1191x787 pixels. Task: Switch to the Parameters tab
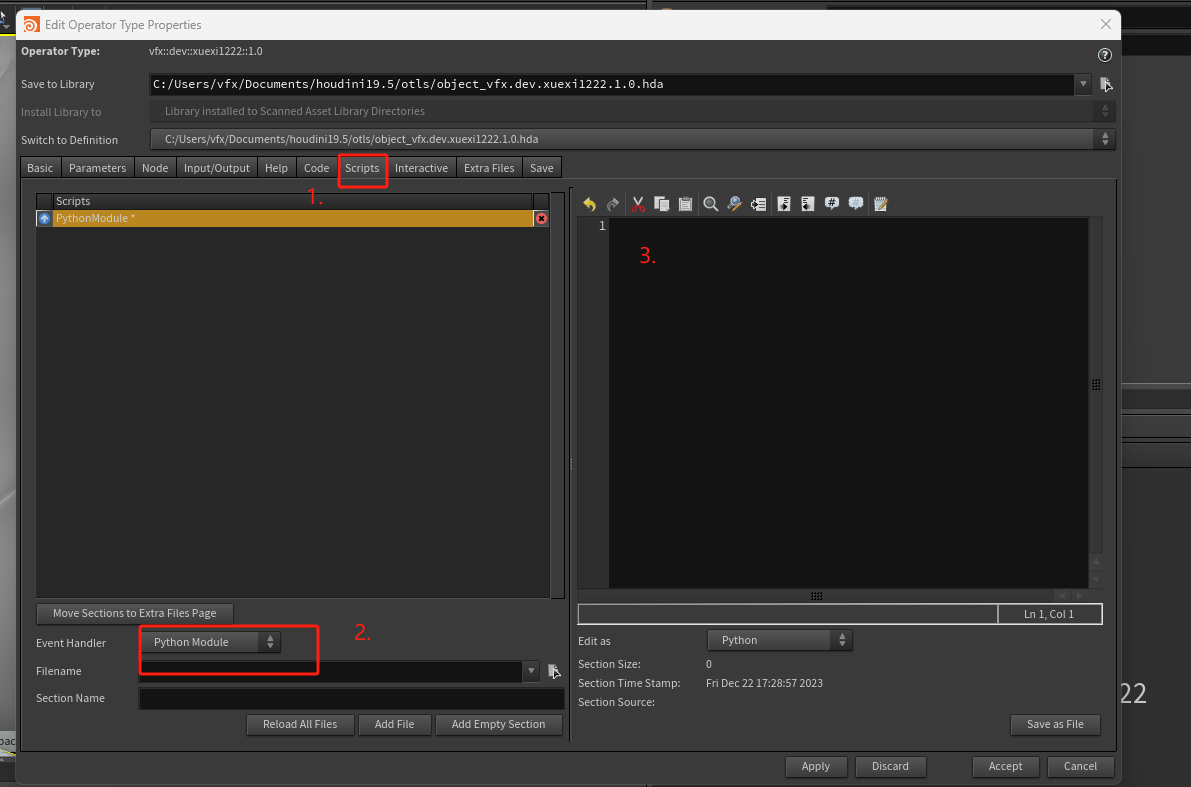(x=97, y=167)
